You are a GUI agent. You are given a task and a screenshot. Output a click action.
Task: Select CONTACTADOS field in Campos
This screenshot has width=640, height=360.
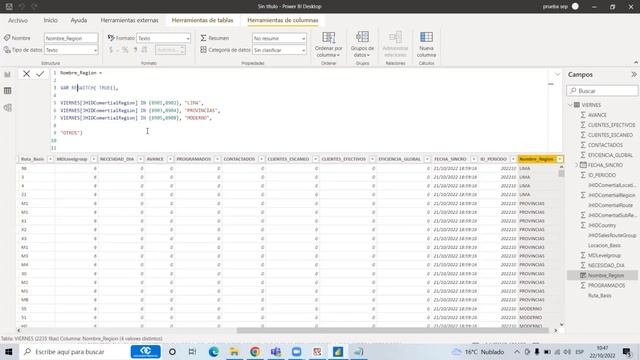click(x=605, y=145)
